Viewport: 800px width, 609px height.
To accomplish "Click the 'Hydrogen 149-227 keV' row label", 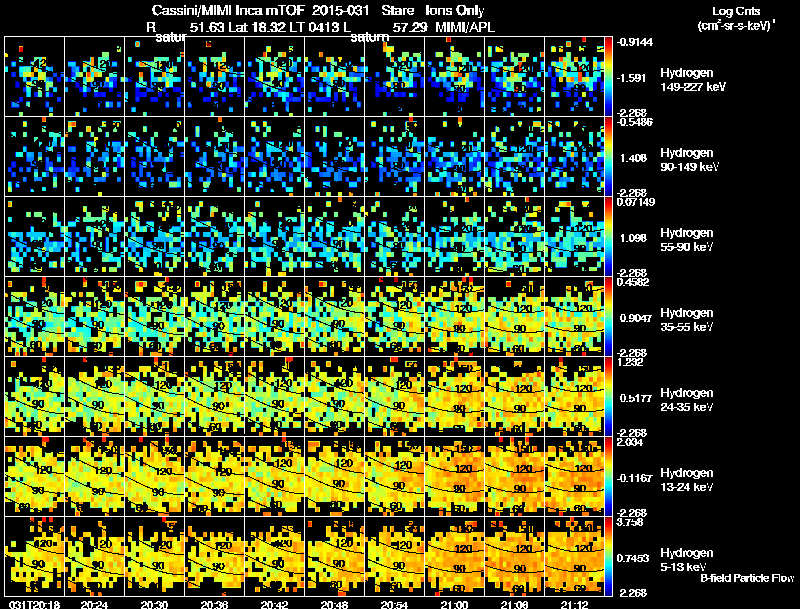I will [x=693, y=80].
